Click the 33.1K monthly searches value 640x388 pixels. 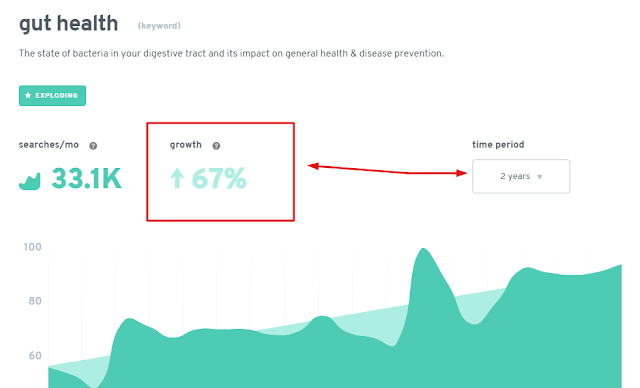click(86, 179)
